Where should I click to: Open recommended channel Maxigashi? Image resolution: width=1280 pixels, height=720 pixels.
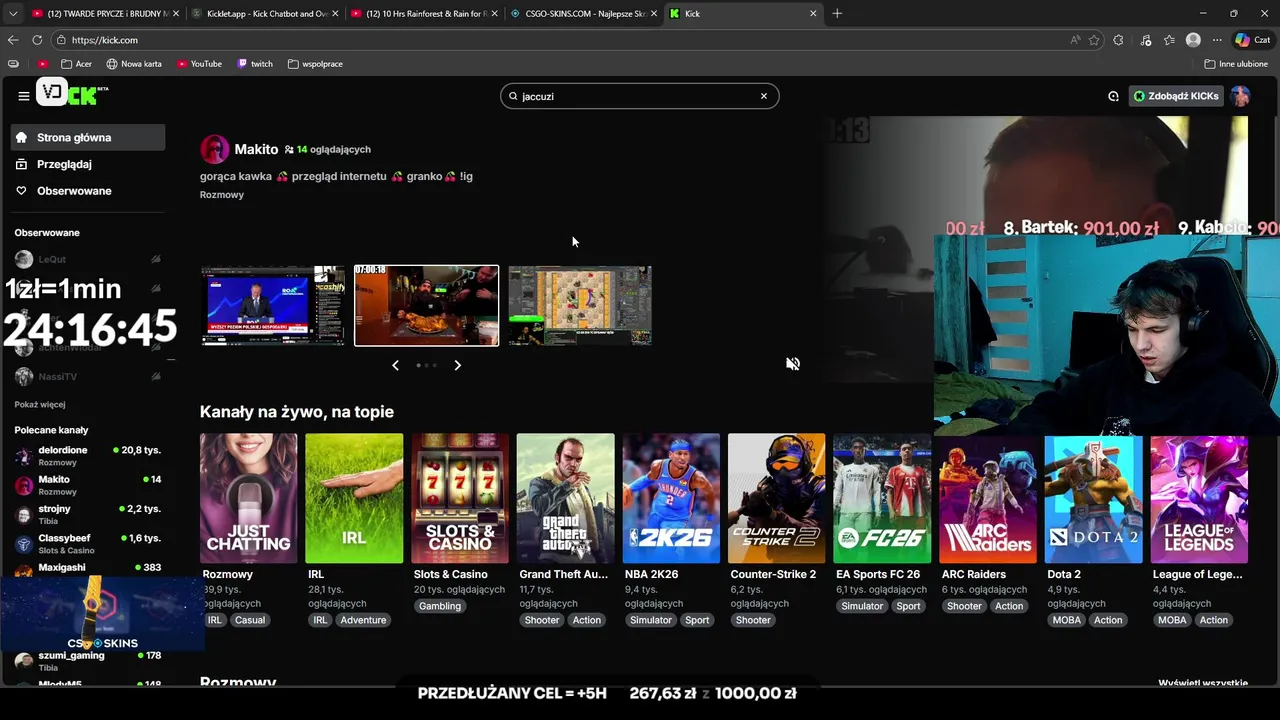[88, 568]
